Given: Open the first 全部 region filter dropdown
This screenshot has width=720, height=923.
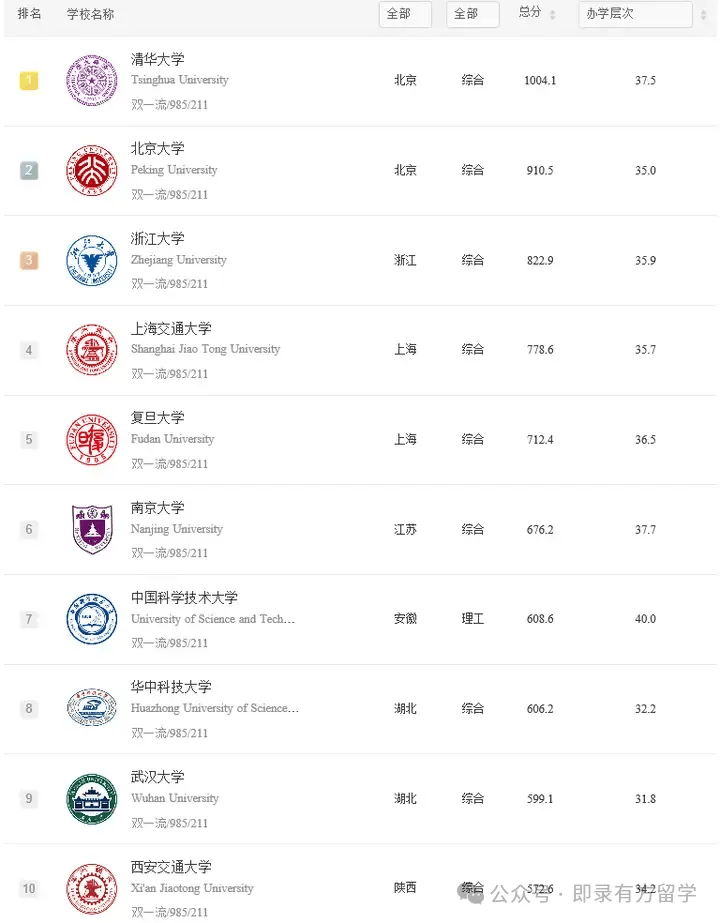Looking at the screenshot, I should coord(405,14).
